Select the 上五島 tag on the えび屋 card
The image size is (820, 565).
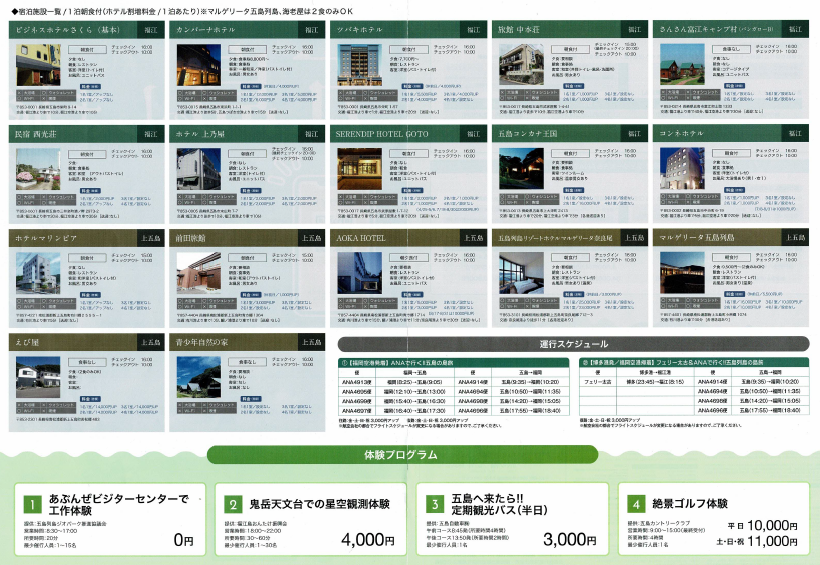(151, 342)
